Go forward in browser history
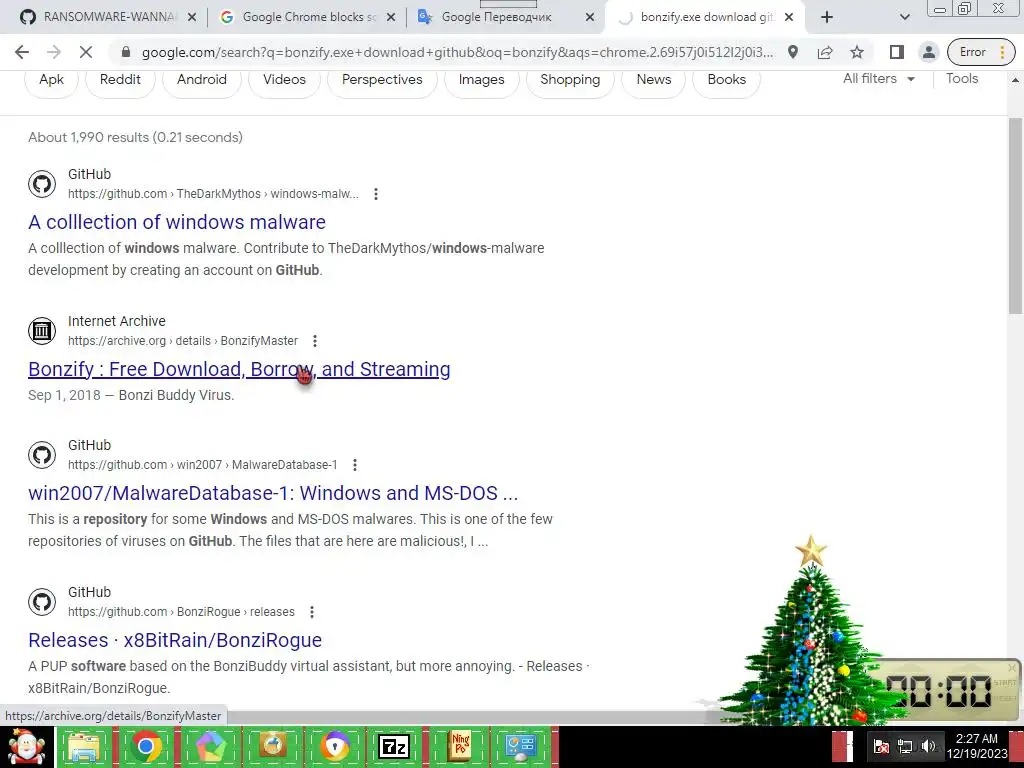 point(54,52)
